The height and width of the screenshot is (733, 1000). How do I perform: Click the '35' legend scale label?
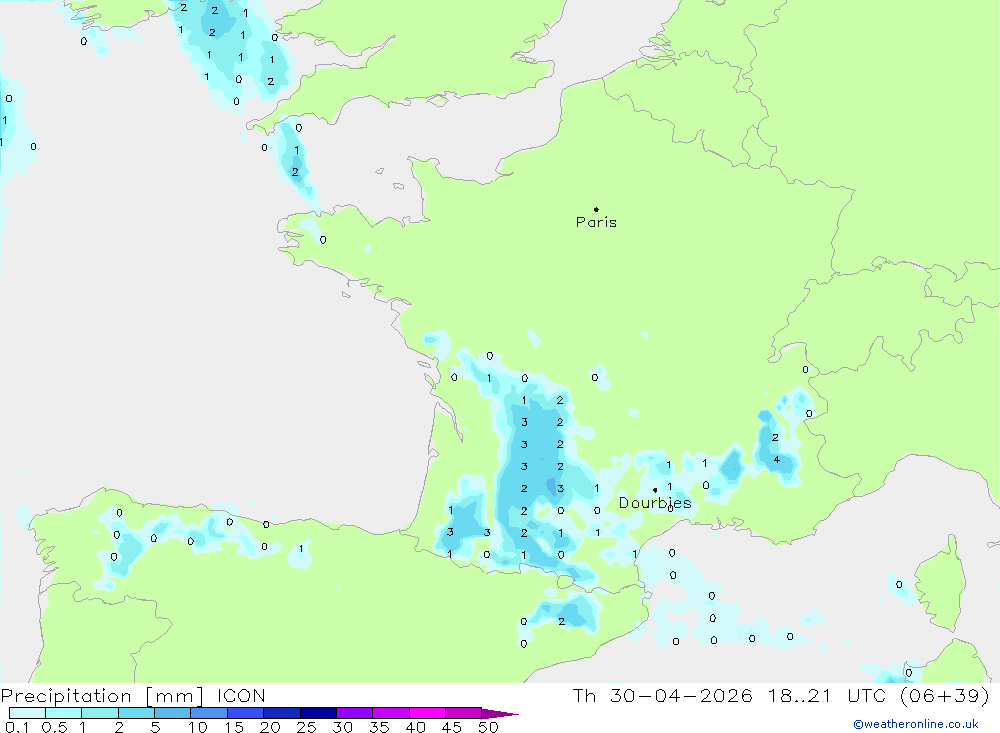379,727
